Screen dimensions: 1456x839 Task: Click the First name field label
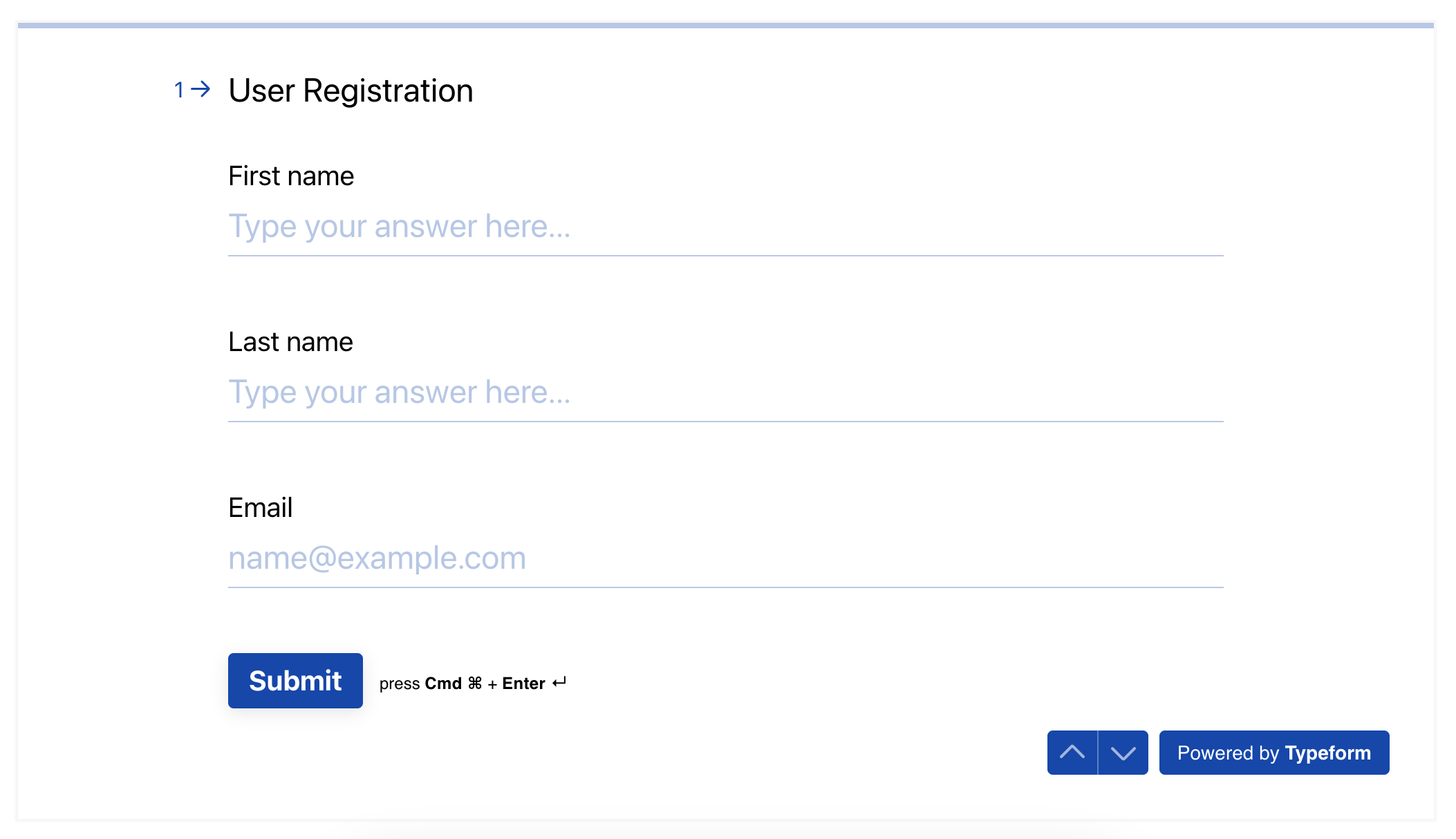(290, 176)
